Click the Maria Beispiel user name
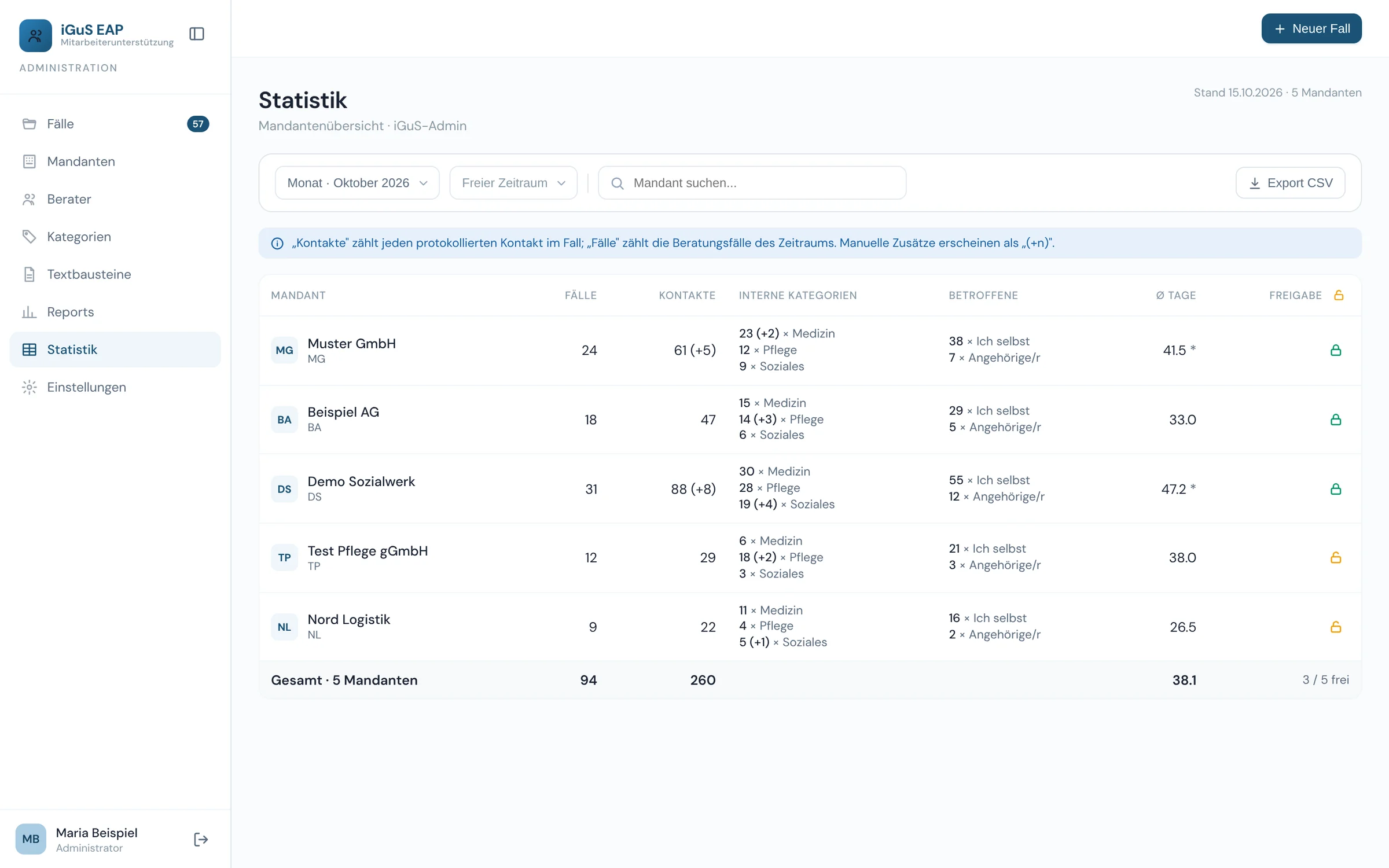Viewport: 1389px width, 868px height. (97, 833)
